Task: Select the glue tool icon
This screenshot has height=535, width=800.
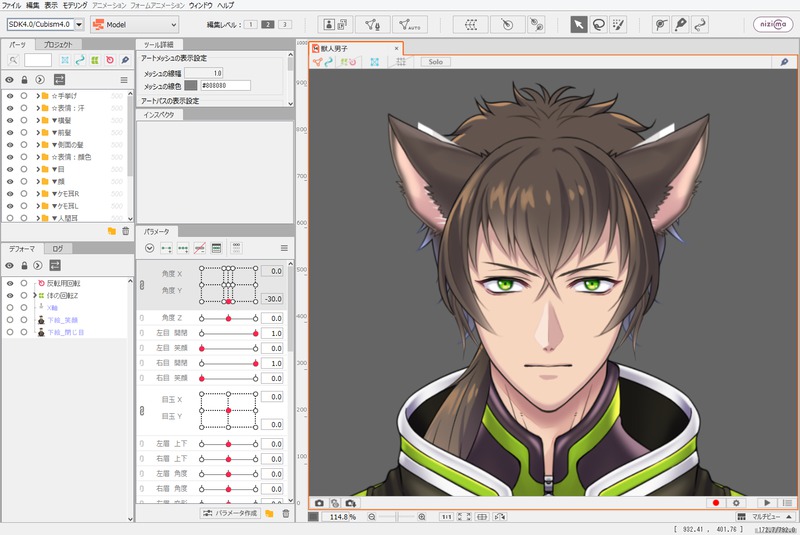Action: tap(661, 24)
